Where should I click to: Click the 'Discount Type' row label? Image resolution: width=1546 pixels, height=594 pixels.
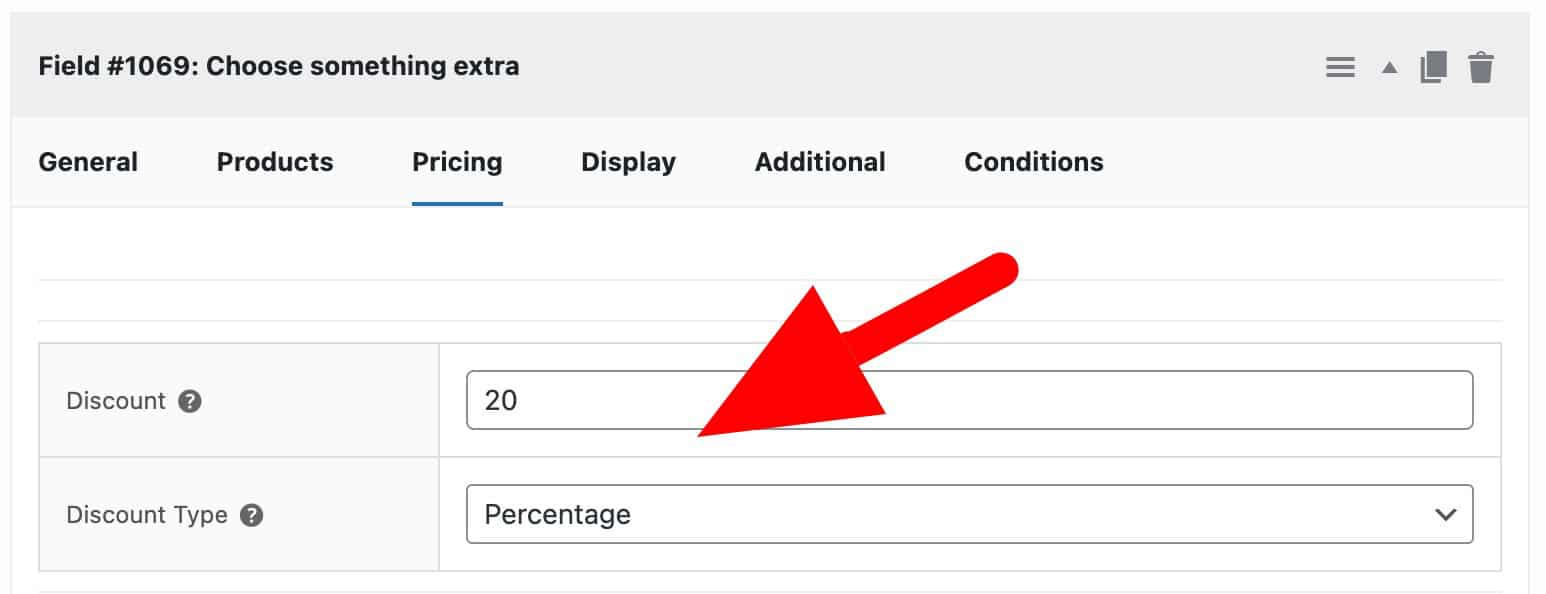pos(146,515)
